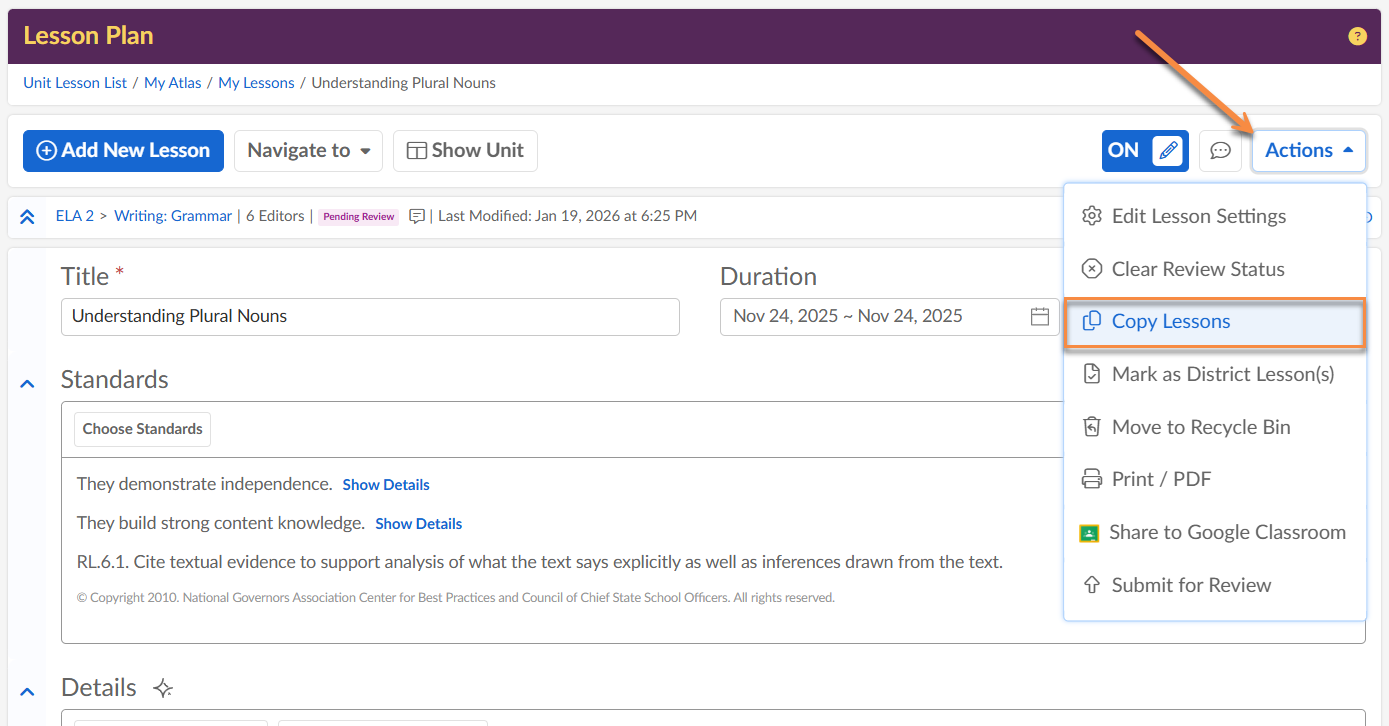The image size is (1389, 726).
Task: Open the Unit Lesson List breadcrumb link
Action: [75, 83]
